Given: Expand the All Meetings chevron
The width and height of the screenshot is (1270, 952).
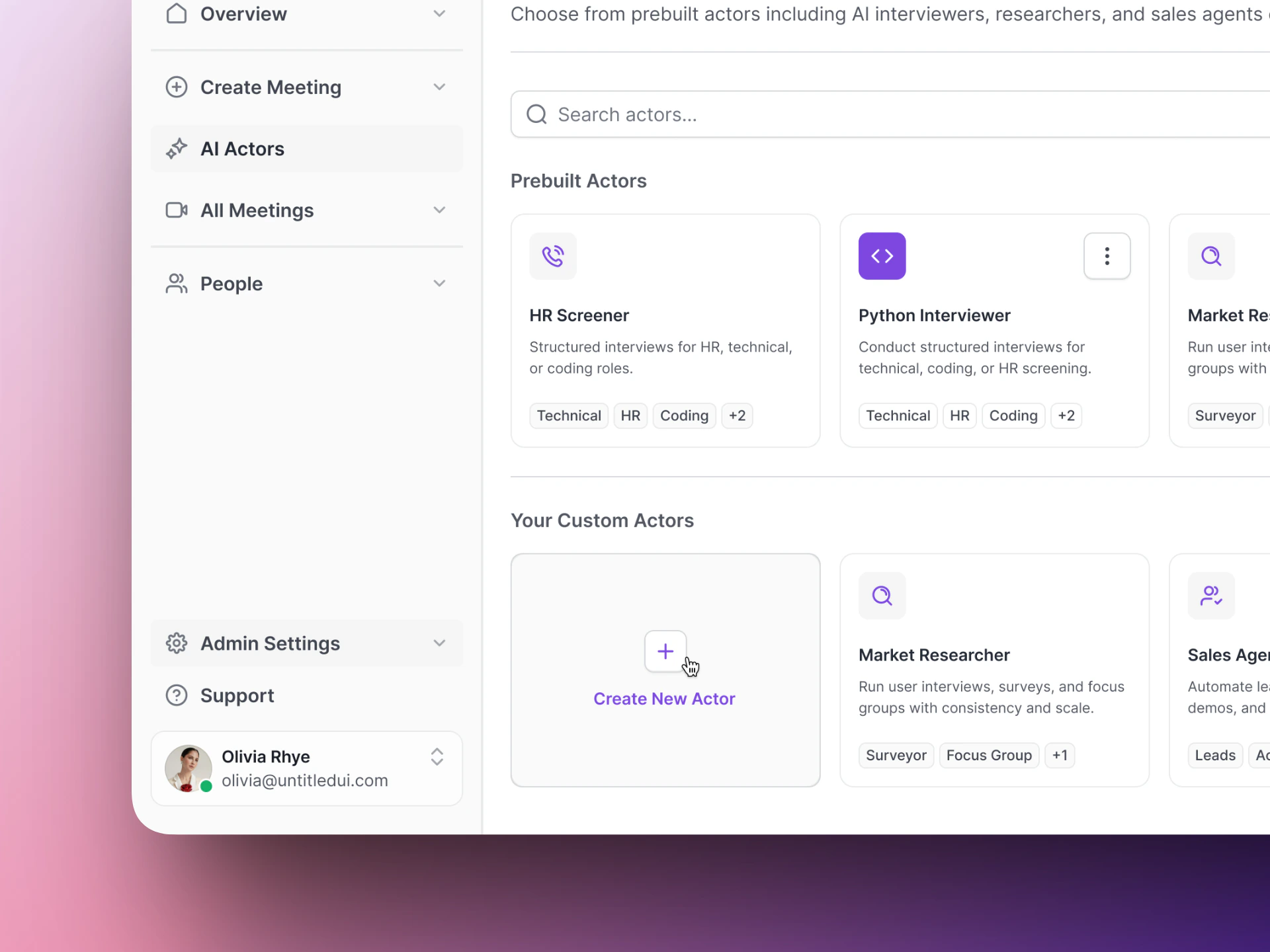Looking at the screenshot, I should coord(439,210).
